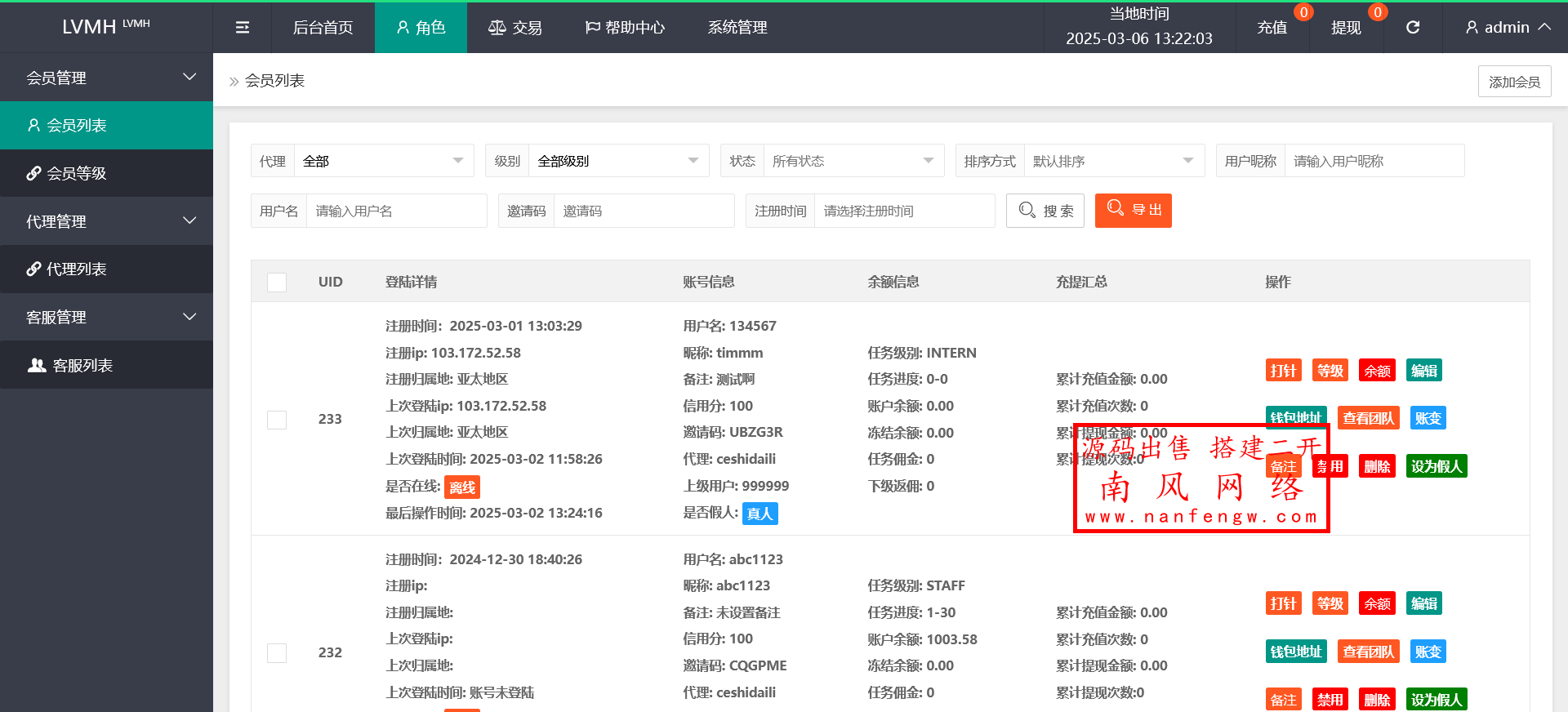Image resolution: width=1568 pixels, height=712 pixels.
Task: Open the 帮助中心 menu
Action: [626, 28]
